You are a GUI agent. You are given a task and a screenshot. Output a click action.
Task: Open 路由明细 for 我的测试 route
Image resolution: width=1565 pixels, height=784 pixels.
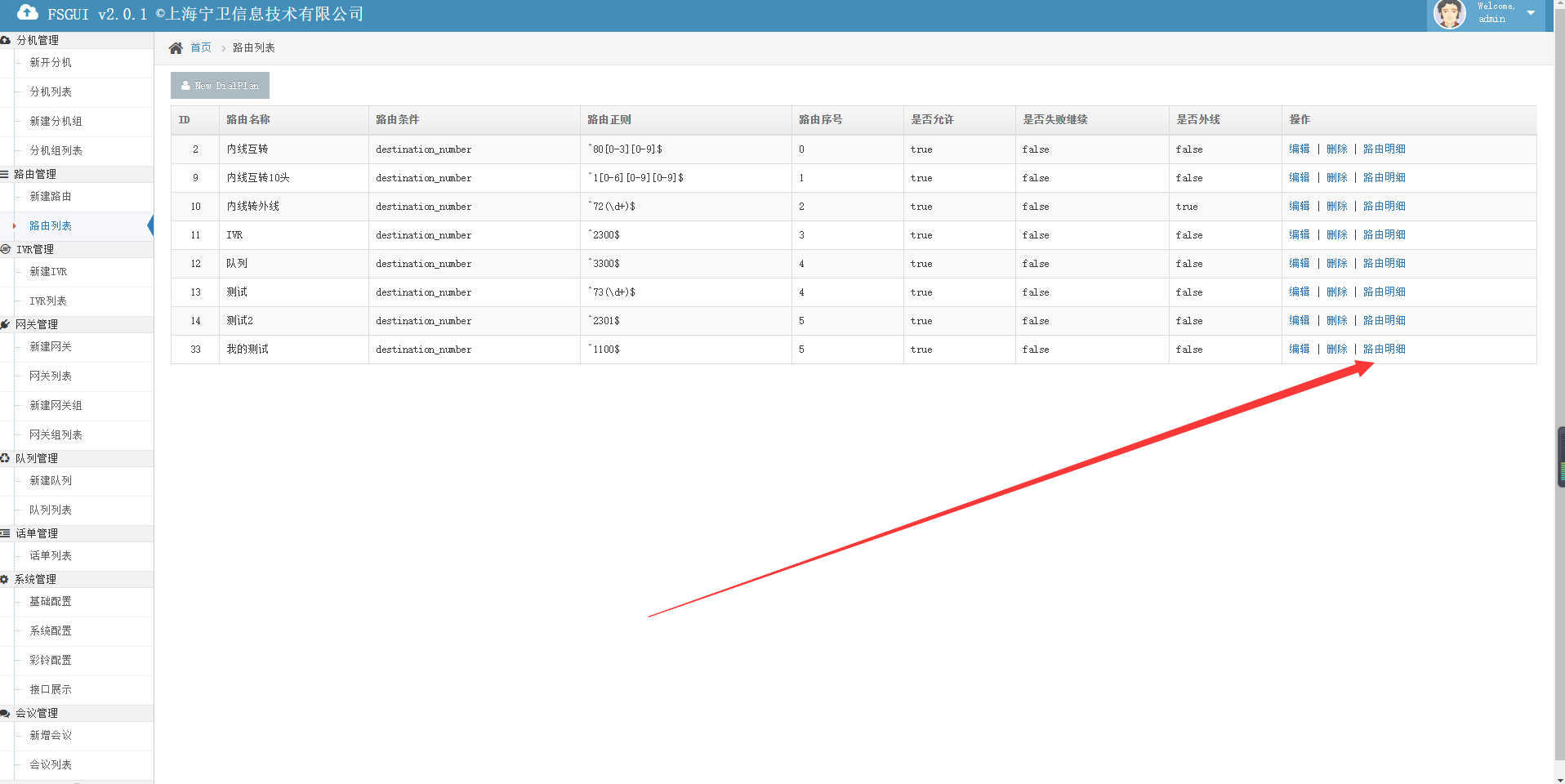1384,349
